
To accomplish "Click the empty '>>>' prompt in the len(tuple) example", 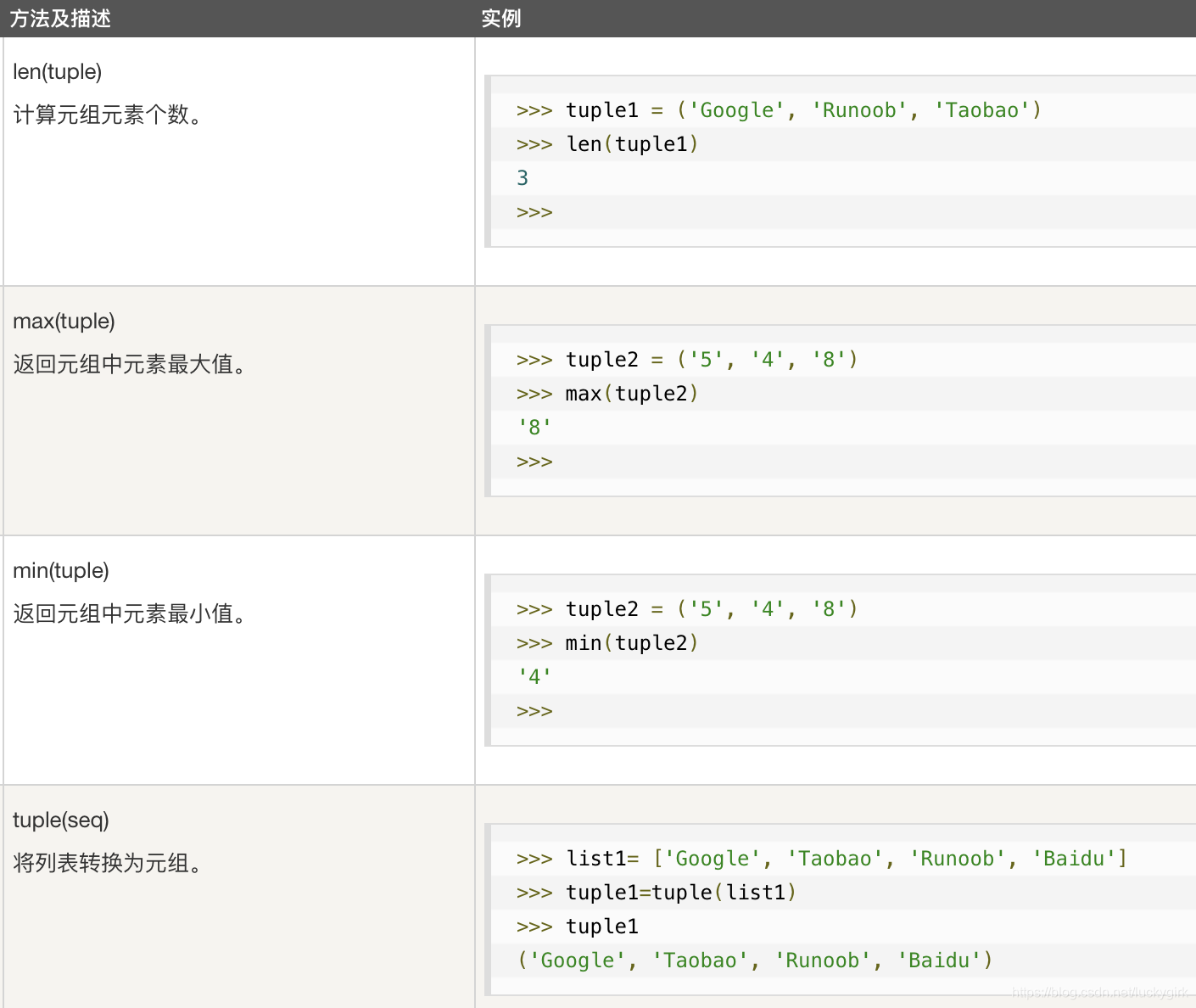I will click(x=534, y=212).
